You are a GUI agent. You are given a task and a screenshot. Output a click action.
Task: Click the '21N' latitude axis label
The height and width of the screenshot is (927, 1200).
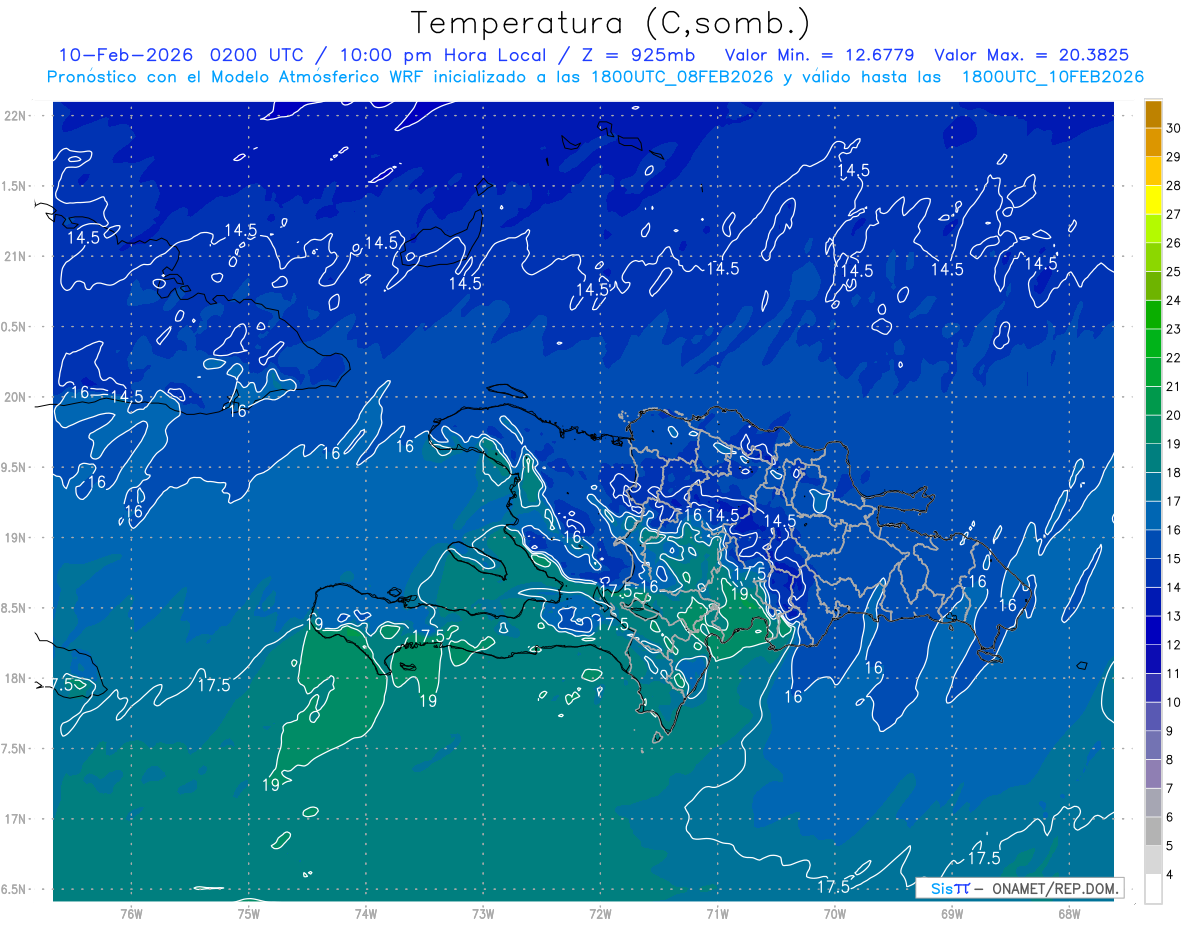pyautogui.click(x=15, y=257)
